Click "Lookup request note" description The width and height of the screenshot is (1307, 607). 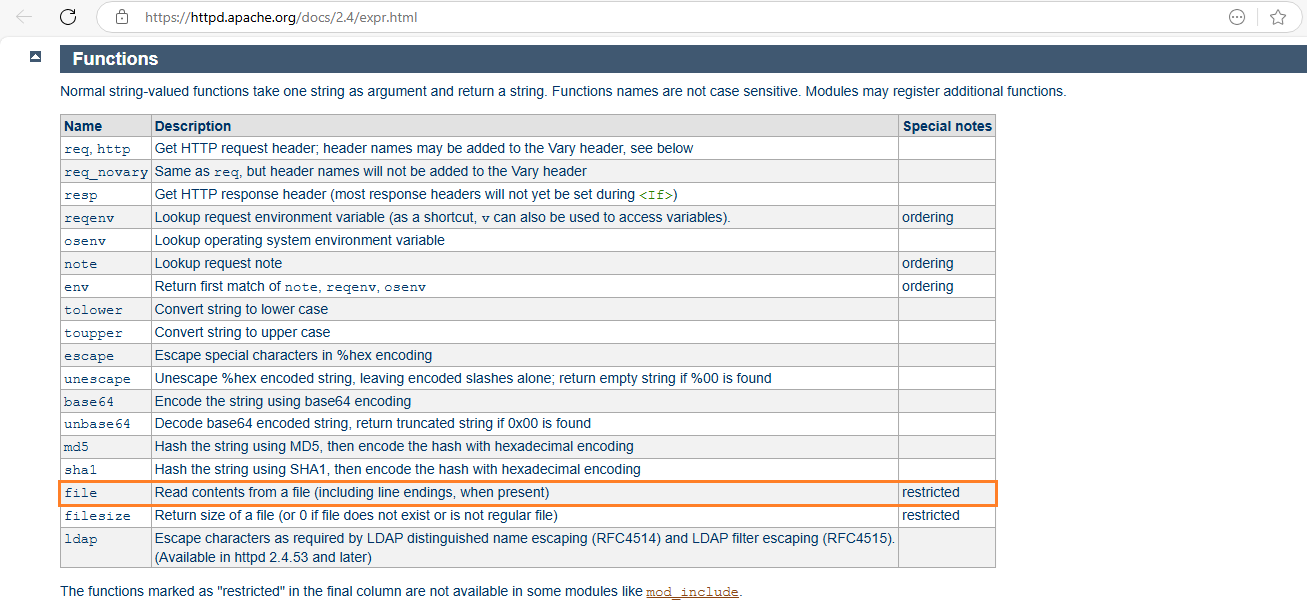click(x=218, y=264)
